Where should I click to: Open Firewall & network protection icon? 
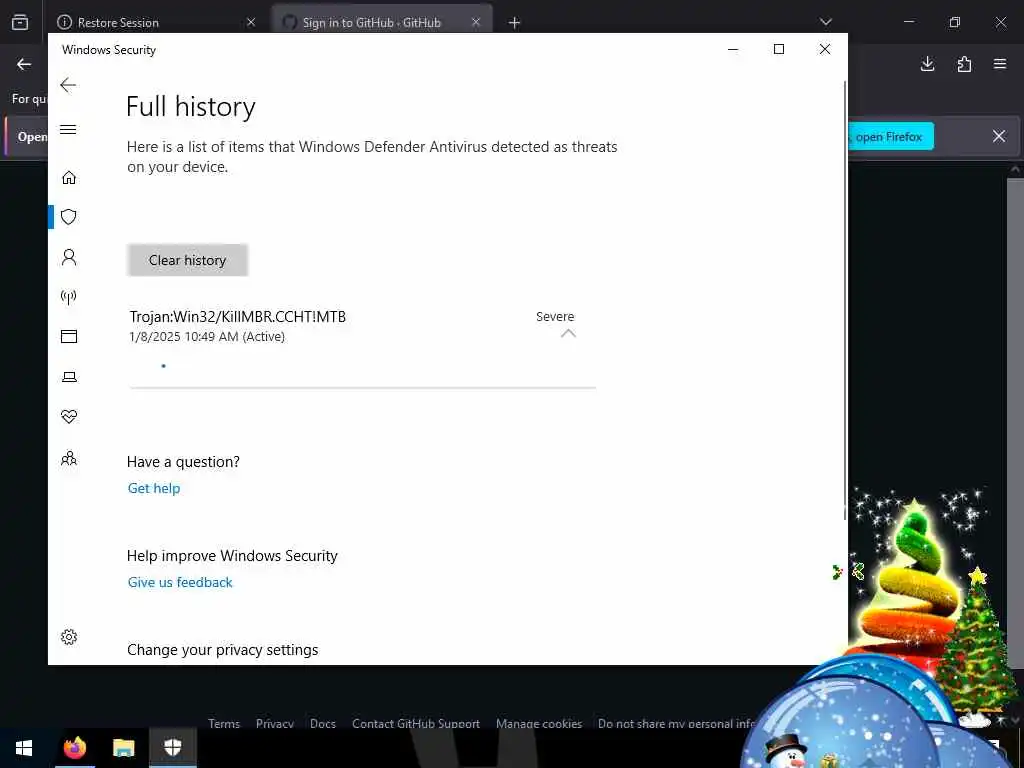tap(69, 297)
